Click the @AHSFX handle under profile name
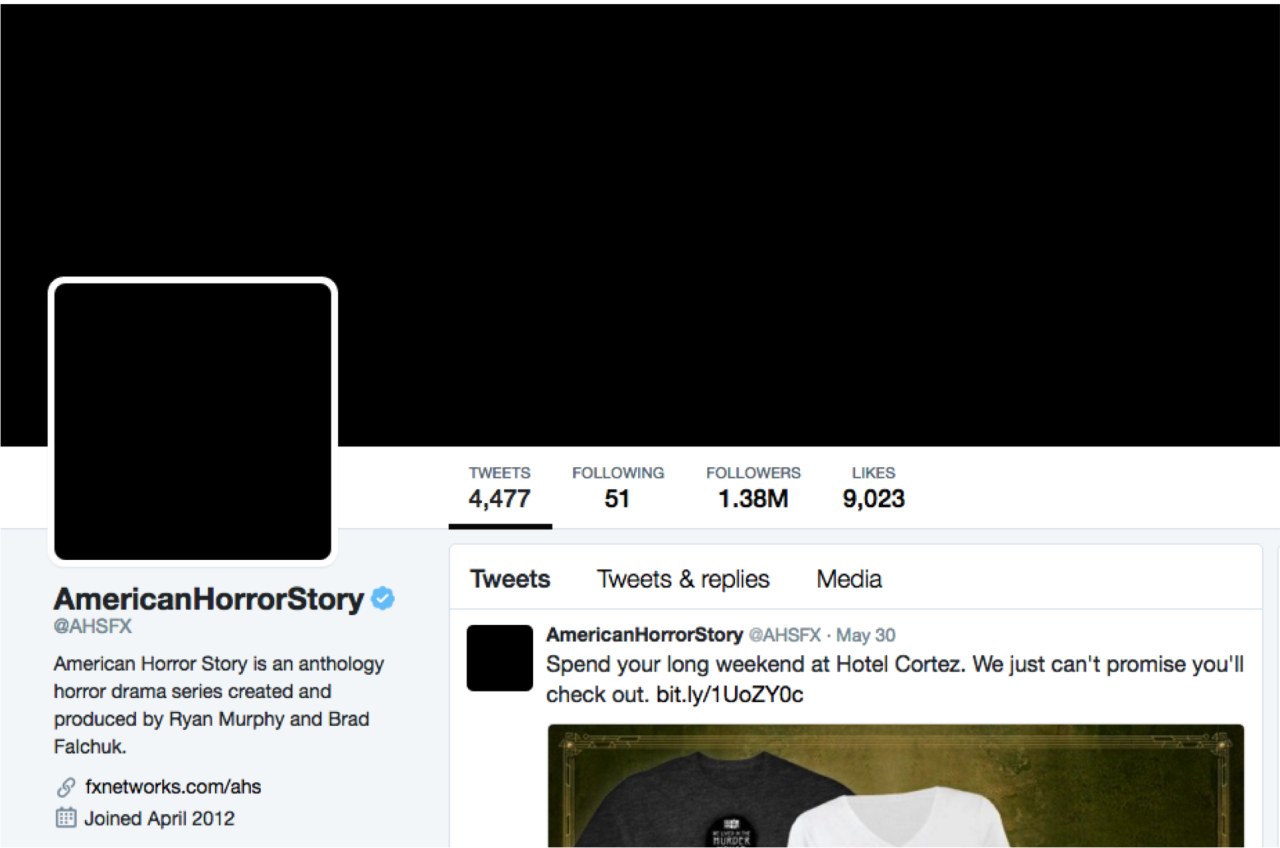 pyautogui.click(x=93, y=627)
